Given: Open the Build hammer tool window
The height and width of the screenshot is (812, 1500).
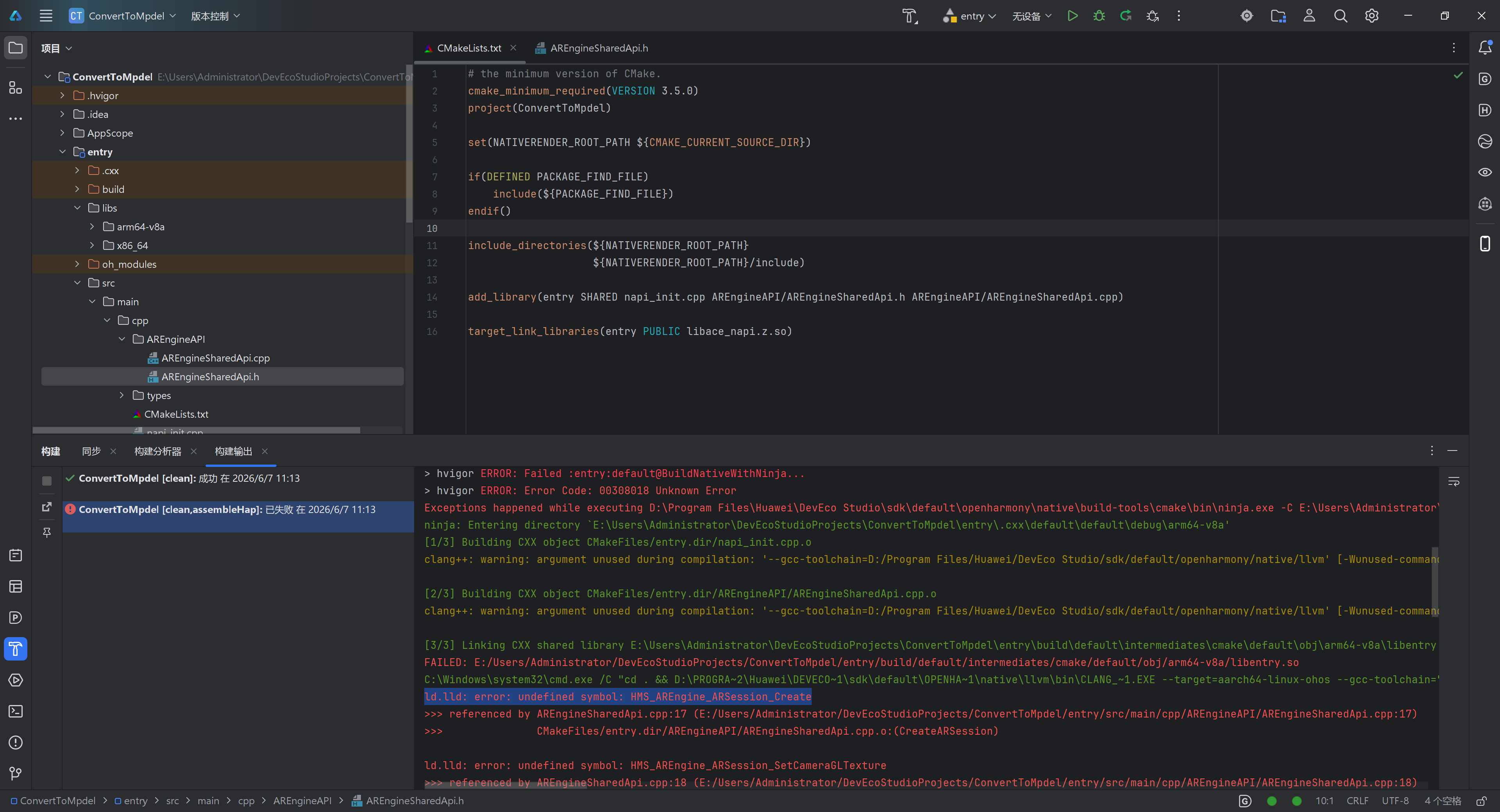Looking at the screenshot, I should pyautogui.click(x=16, y=648).
